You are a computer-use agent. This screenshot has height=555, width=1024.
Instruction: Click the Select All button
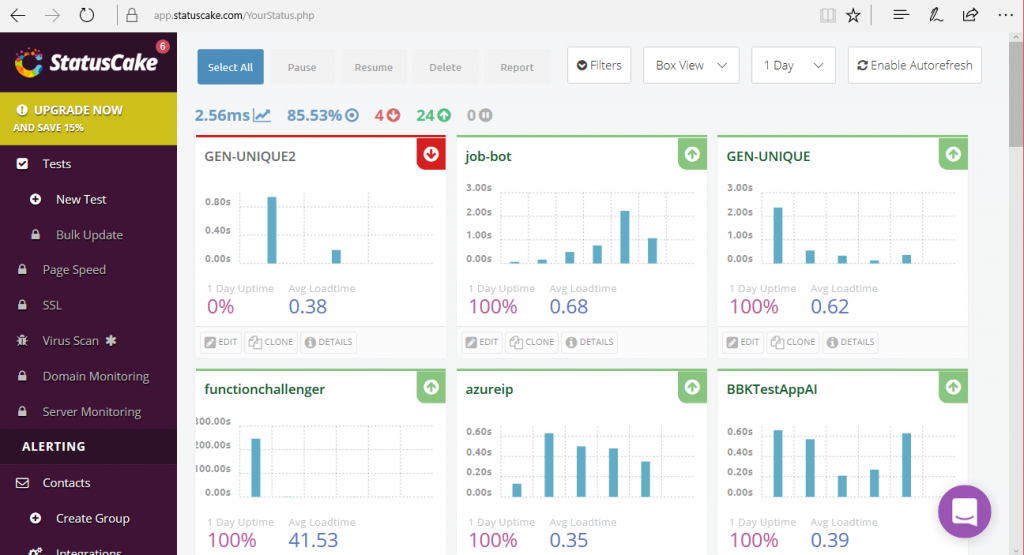pyautogui.click(x=231, y=67)
